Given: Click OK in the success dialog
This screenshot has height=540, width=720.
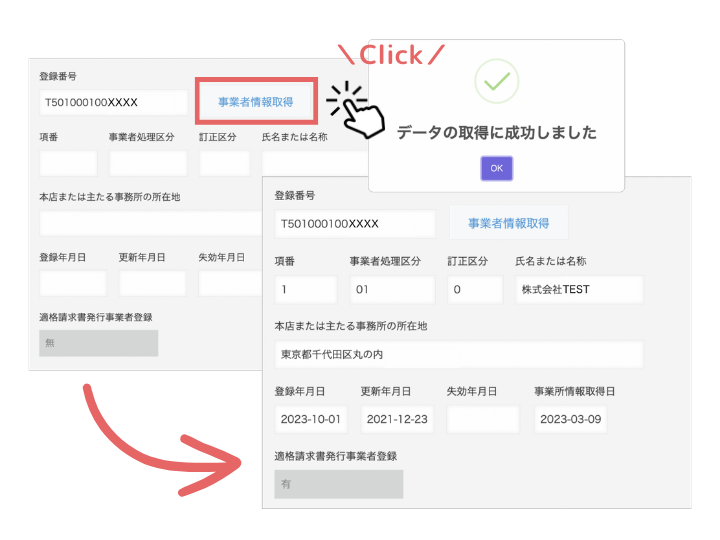Looking at the screenshot, I should tap(496, 169).
